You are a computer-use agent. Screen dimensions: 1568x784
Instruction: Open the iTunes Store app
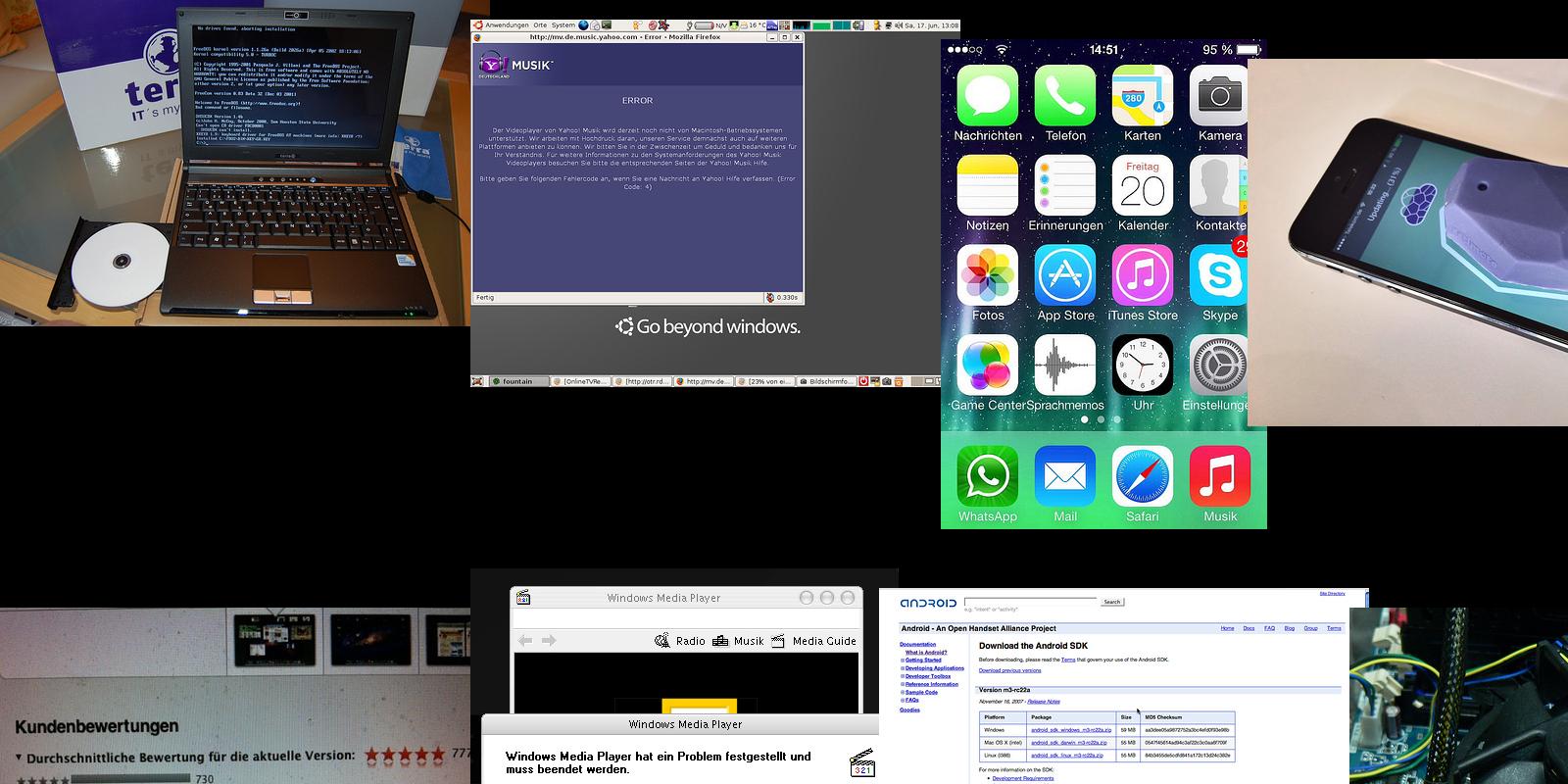[x=1143, y=275]
